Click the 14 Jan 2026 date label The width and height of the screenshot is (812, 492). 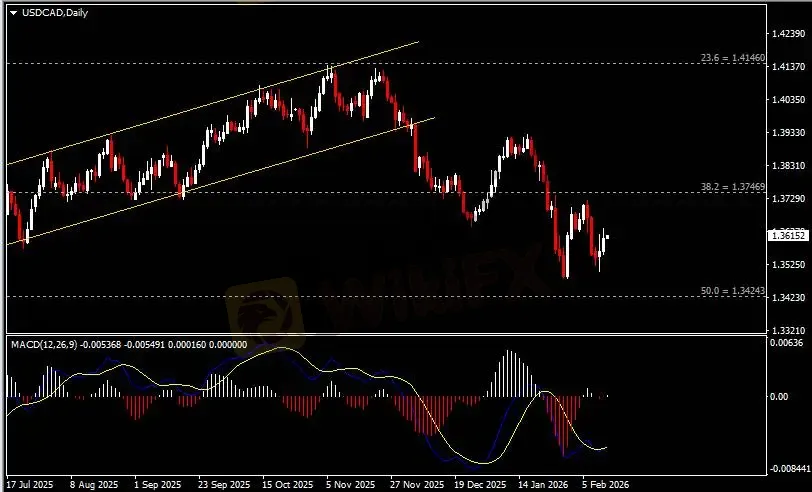pos(544,485)
